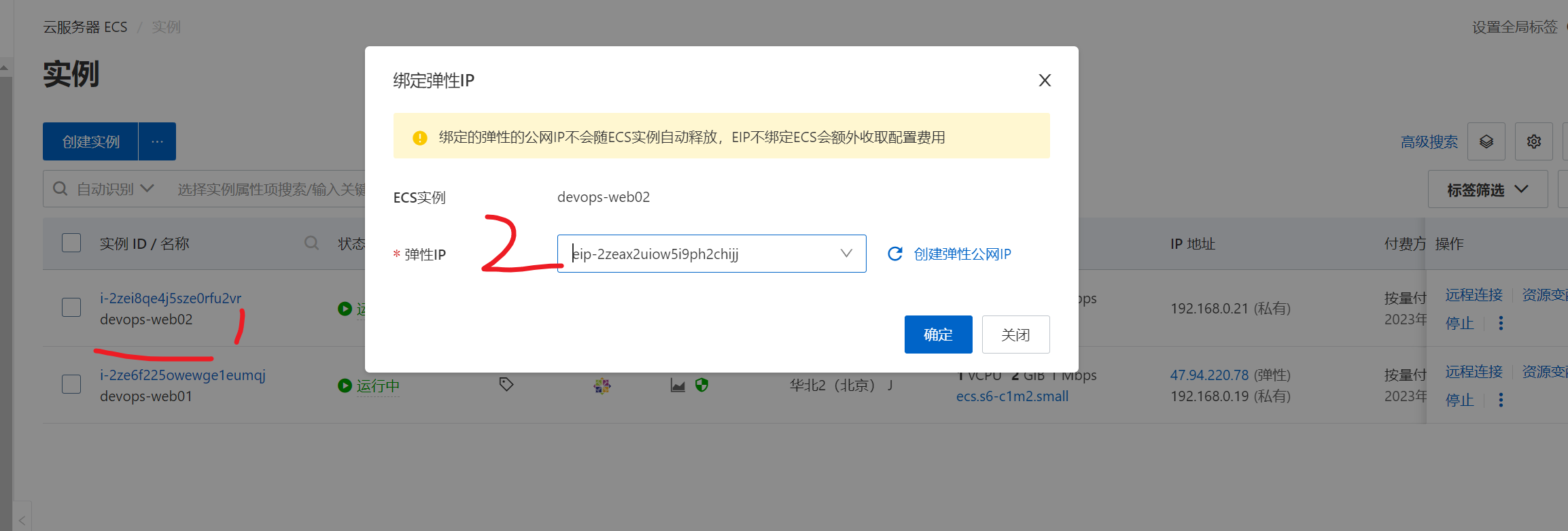Image resolution: width=1568 pixels, height=531 pixels.
Task: Click the stacked layers icon next to 高级搜索
Action: coord(1486,141)
